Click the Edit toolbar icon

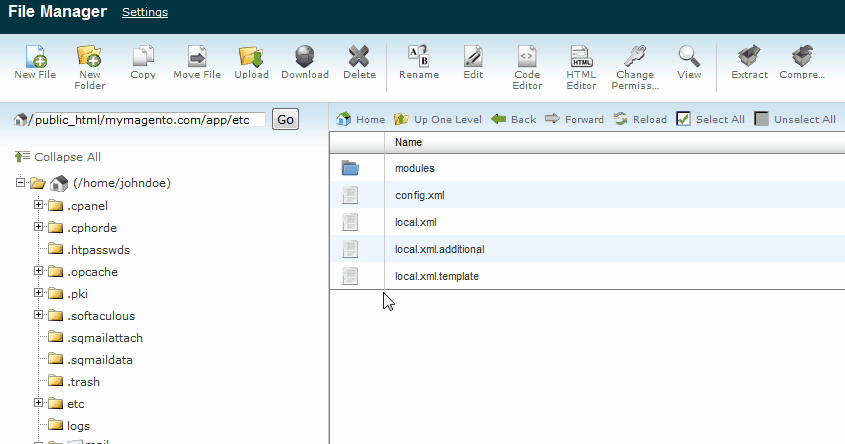pyautogui.click(x=473, y=56)
